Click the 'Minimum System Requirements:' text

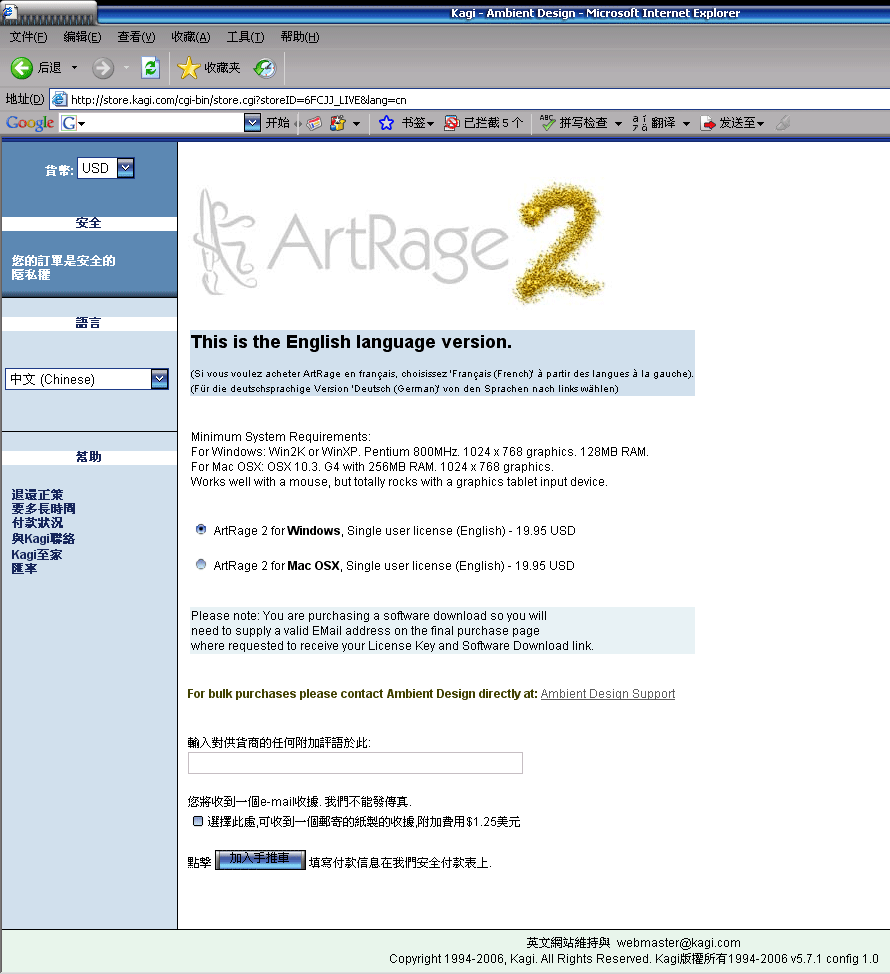pyautogui.click(x=281, y=437)
